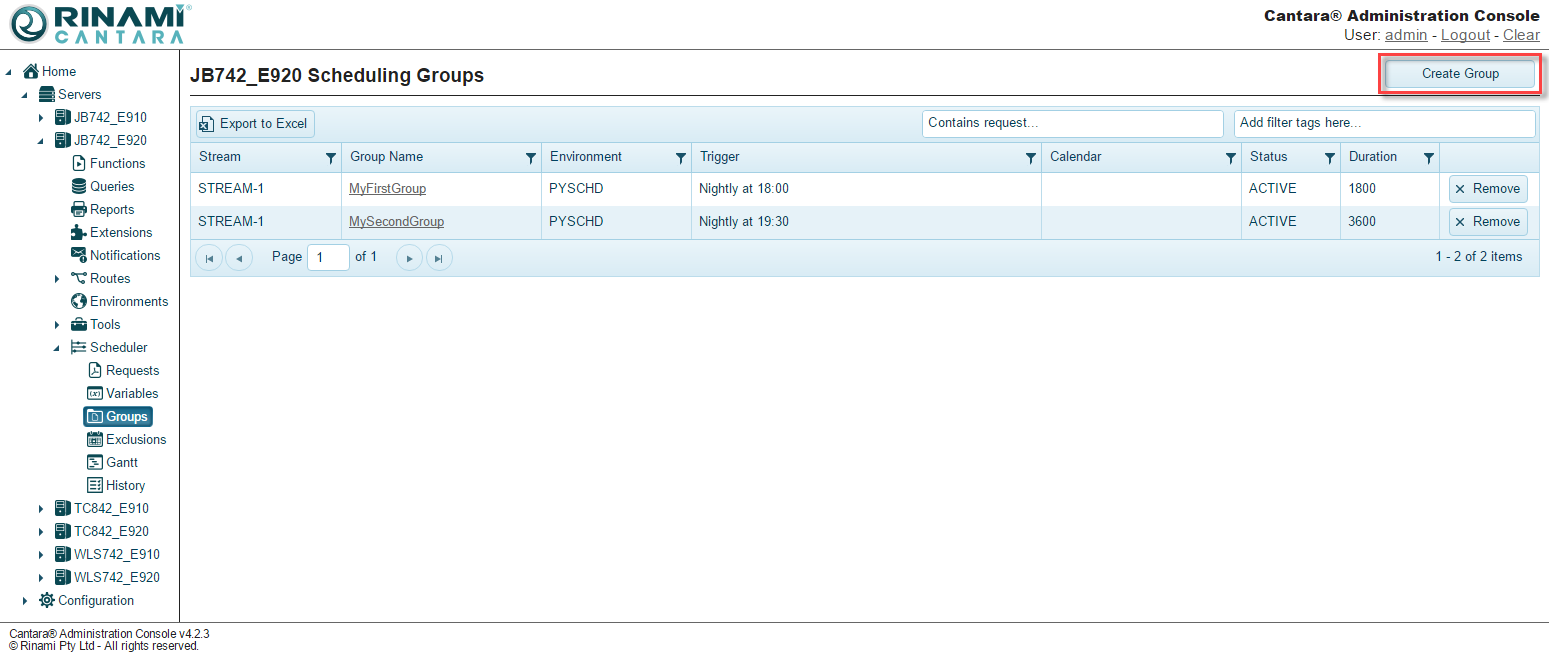This screenshot has width=1549, height=672.
Task: Open the Requests tree item
Action: pos(132,371)
